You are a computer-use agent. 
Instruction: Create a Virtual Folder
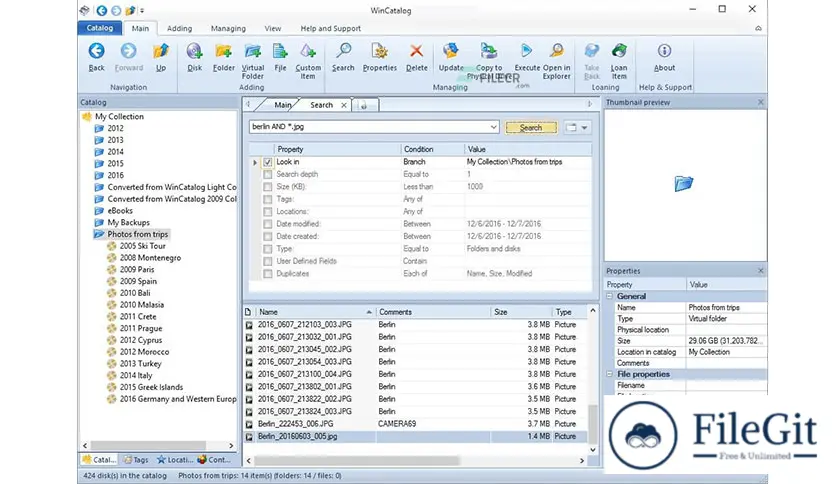(253, 51)
